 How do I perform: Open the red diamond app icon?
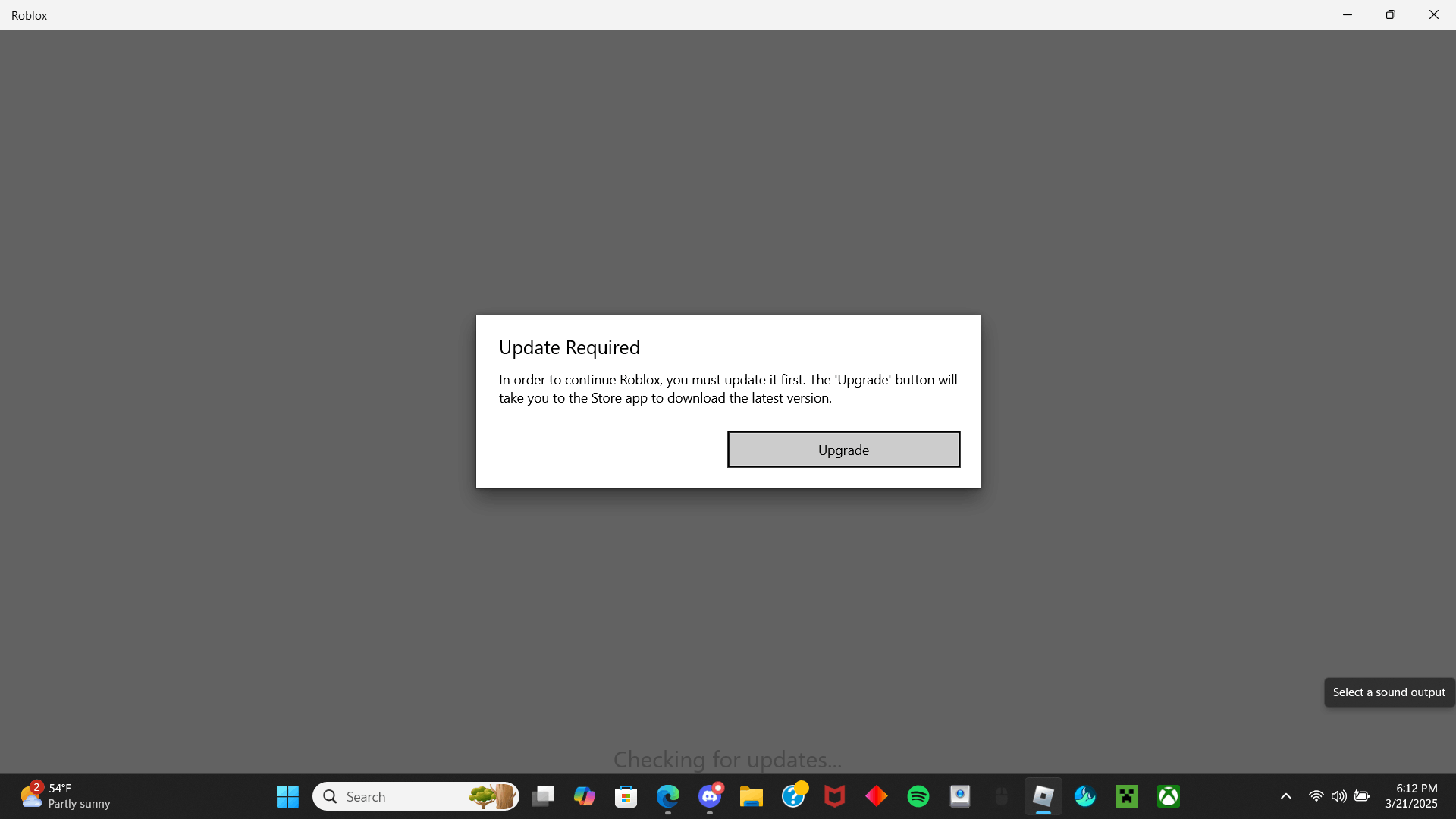click(877, 796)
